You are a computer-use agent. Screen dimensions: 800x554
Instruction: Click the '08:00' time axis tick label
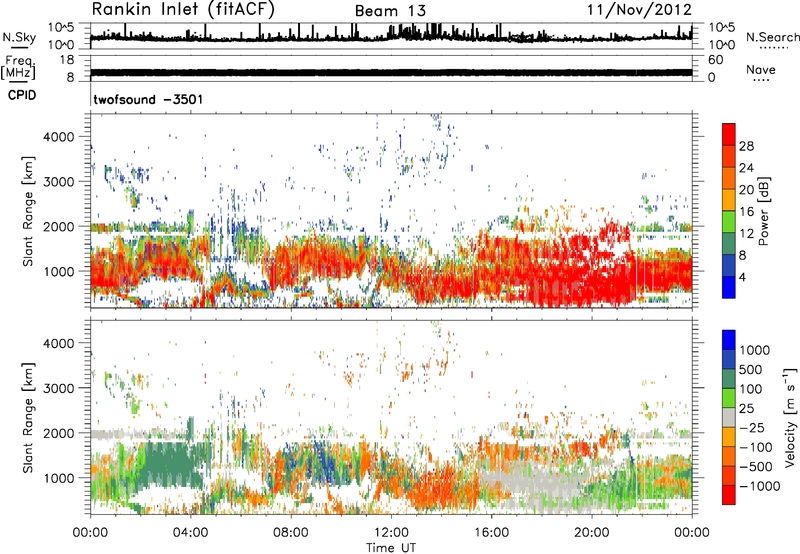coord(291,533)
